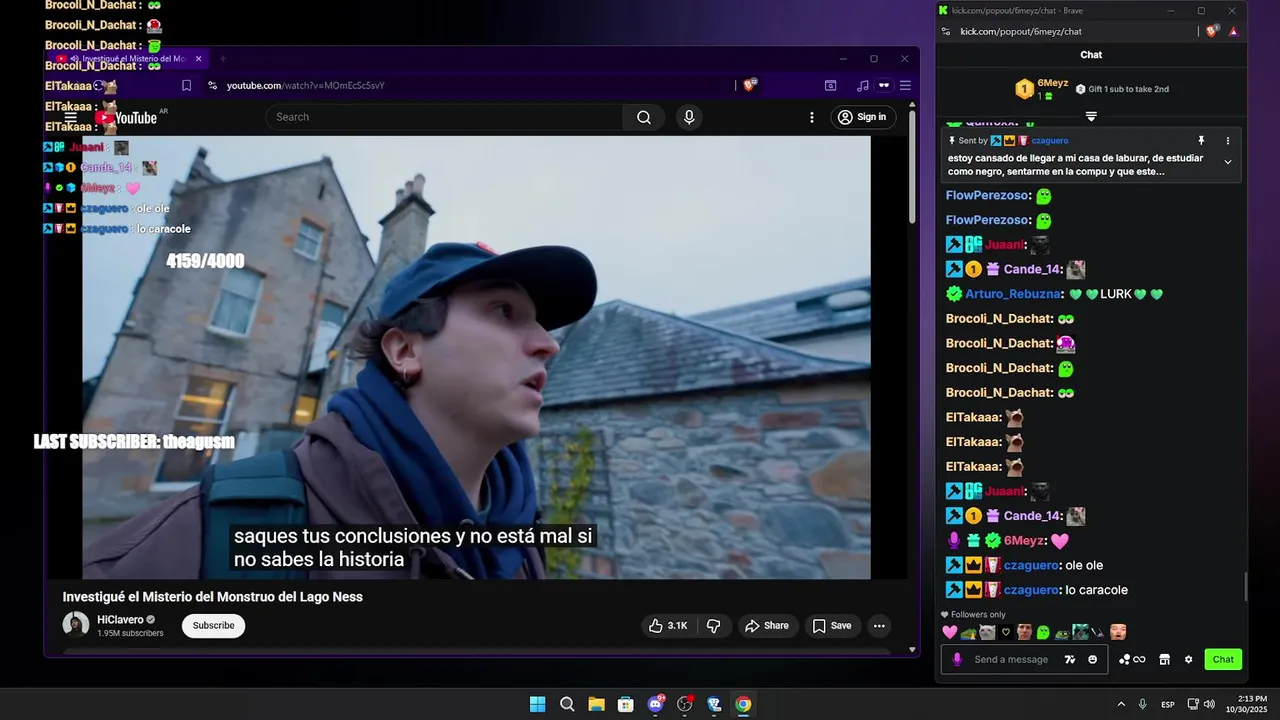The height and width of the screenshot is (720, 1280).
Task: Sign in to YouTube
Action: [x=863, y=117]
